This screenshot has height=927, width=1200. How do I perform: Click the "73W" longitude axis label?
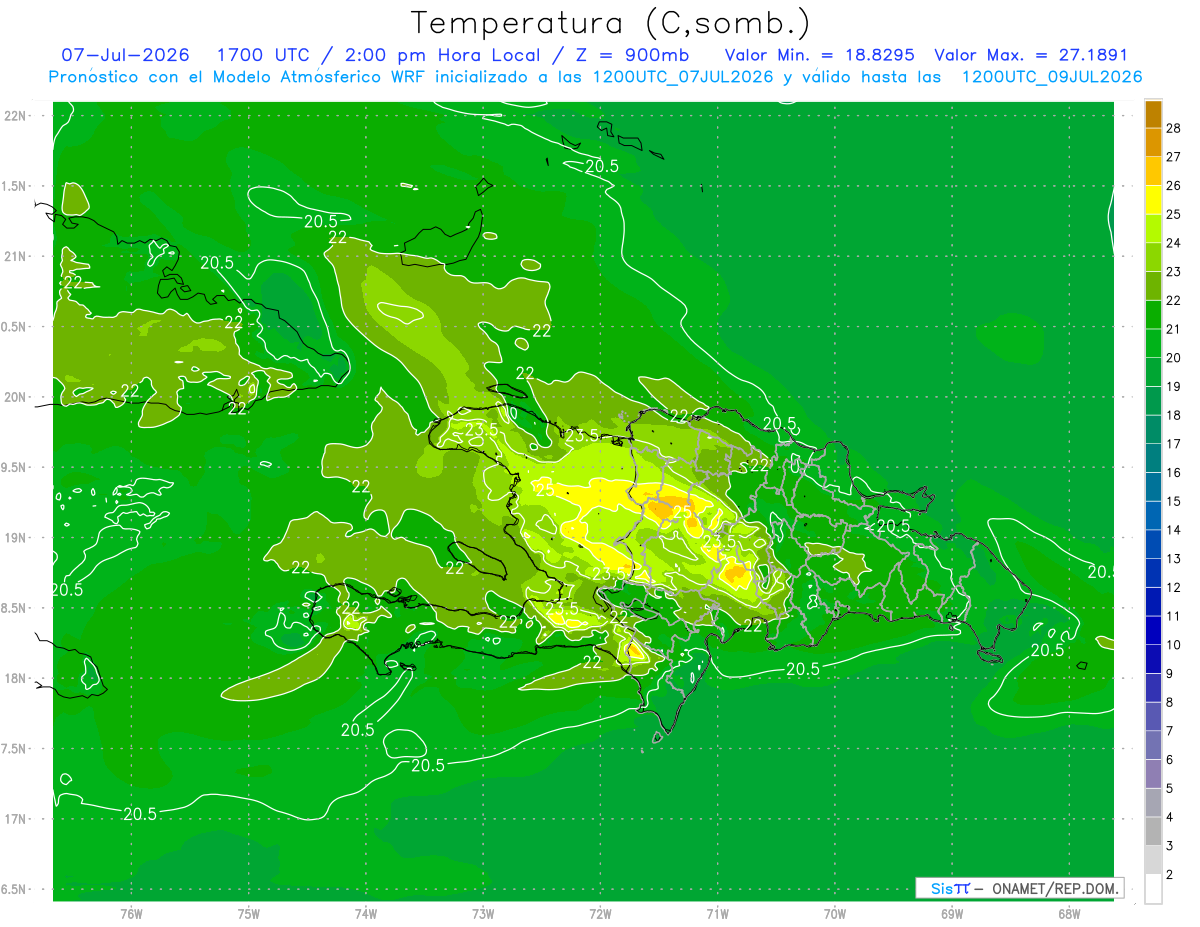[x=483, y=913]
